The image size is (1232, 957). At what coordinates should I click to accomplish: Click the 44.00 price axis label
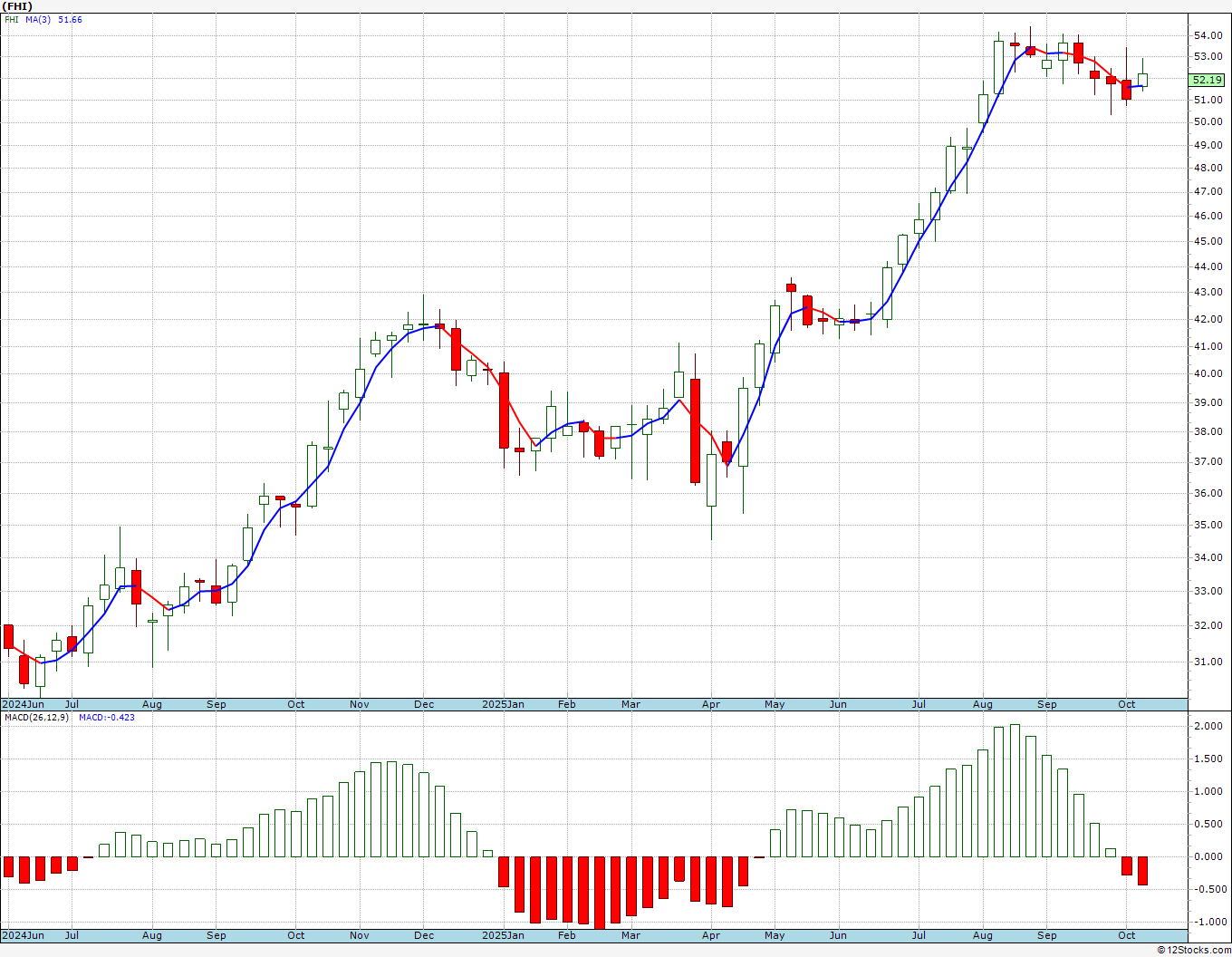coord(1208,266)
